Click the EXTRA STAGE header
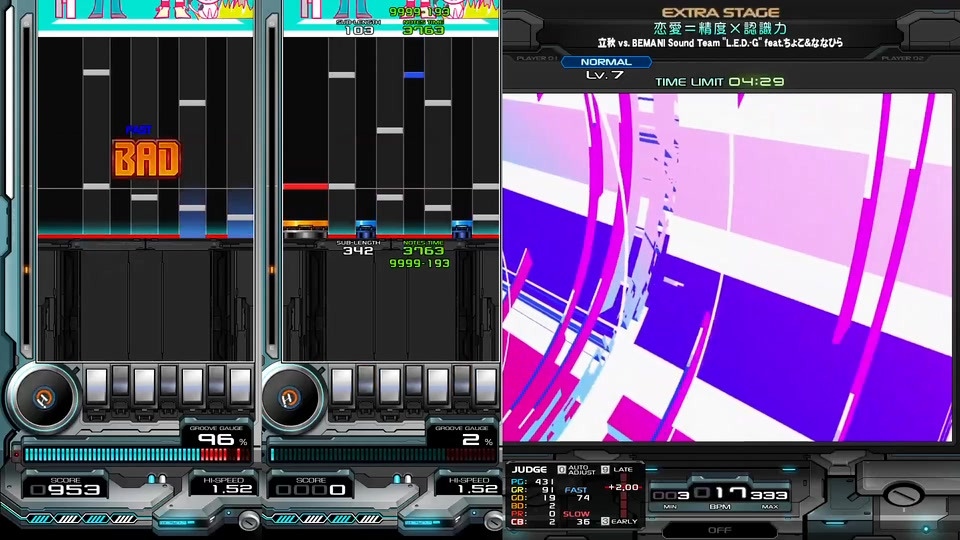This screenshot has height=540, width=960. (x=720, y=12)
